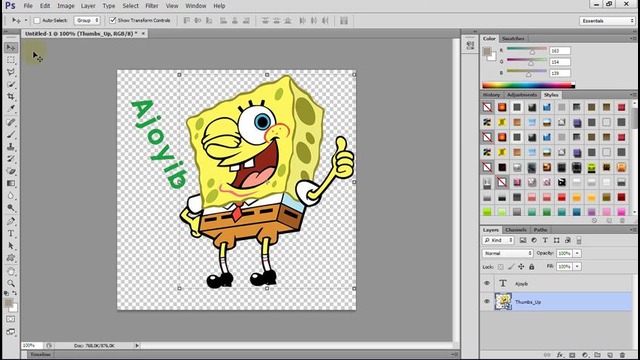Open the Essentials workspace dropdown
Image resolution: width=640 pixels, height=360 pixels.
607,21
